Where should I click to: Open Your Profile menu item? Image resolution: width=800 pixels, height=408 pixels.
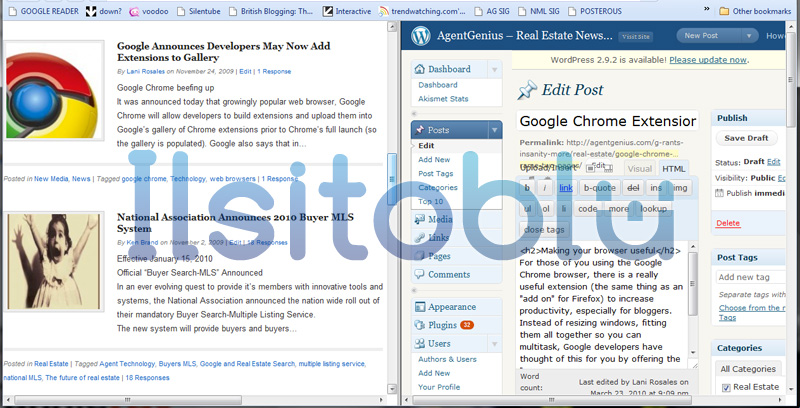(x=439, y=387)
